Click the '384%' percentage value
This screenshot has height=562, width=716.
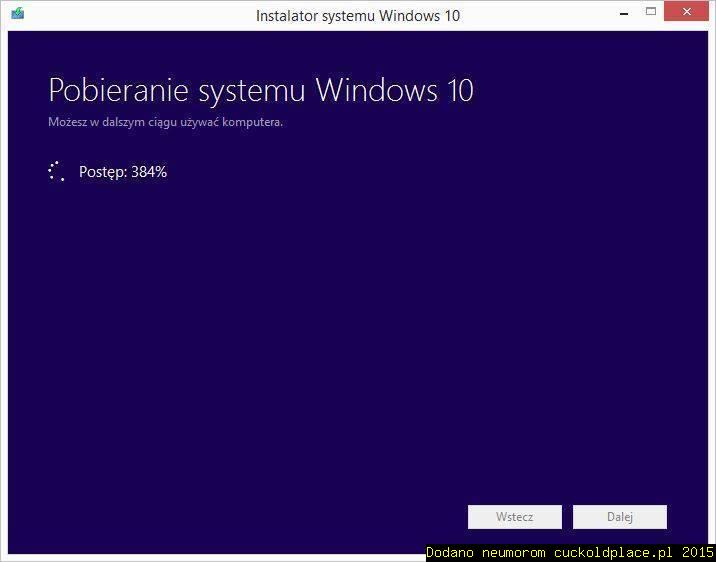[149, 172]
